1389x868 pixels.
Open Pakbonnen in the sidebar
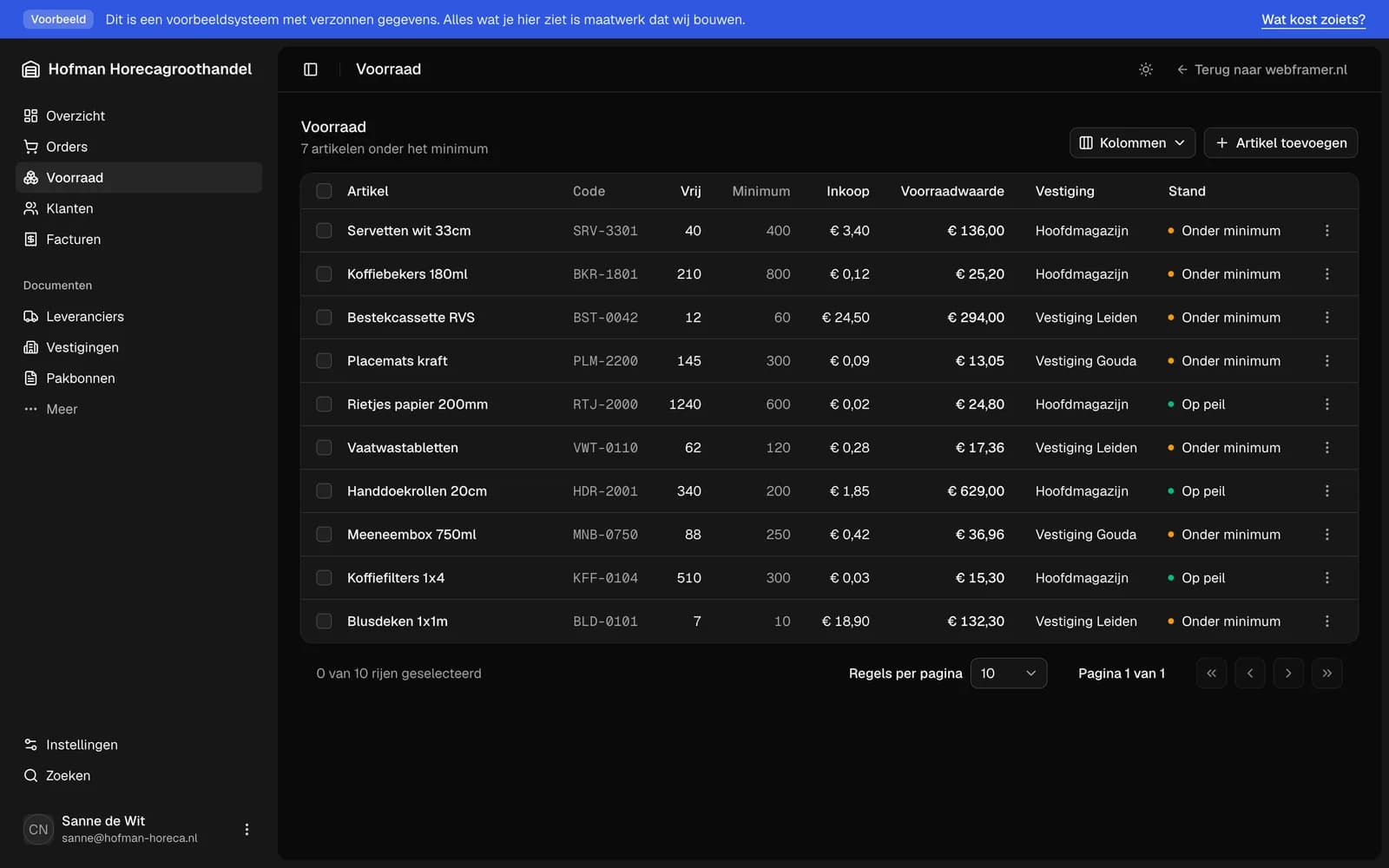(139, 378)
